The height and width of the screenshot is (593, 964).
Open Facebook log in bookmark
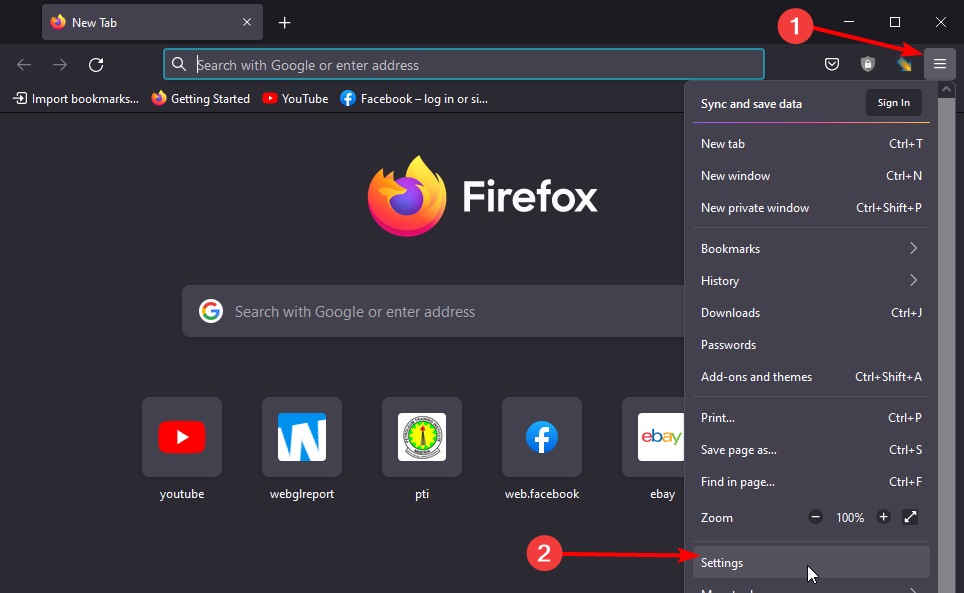414,98
